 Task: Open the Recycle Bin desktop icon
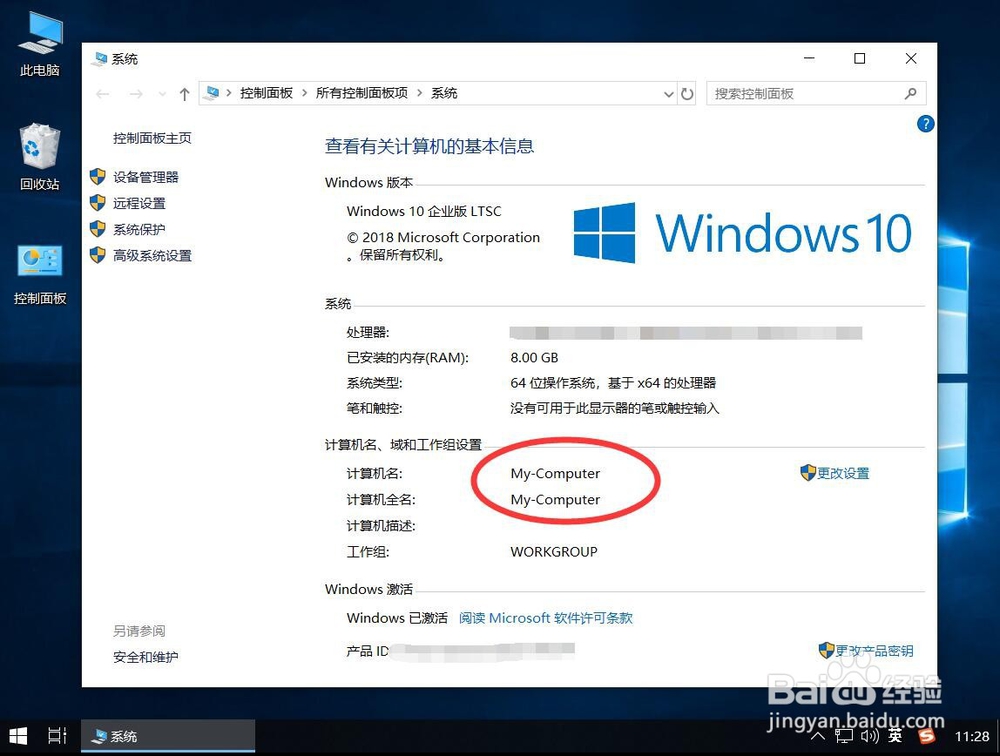click(x=40, y=157)
